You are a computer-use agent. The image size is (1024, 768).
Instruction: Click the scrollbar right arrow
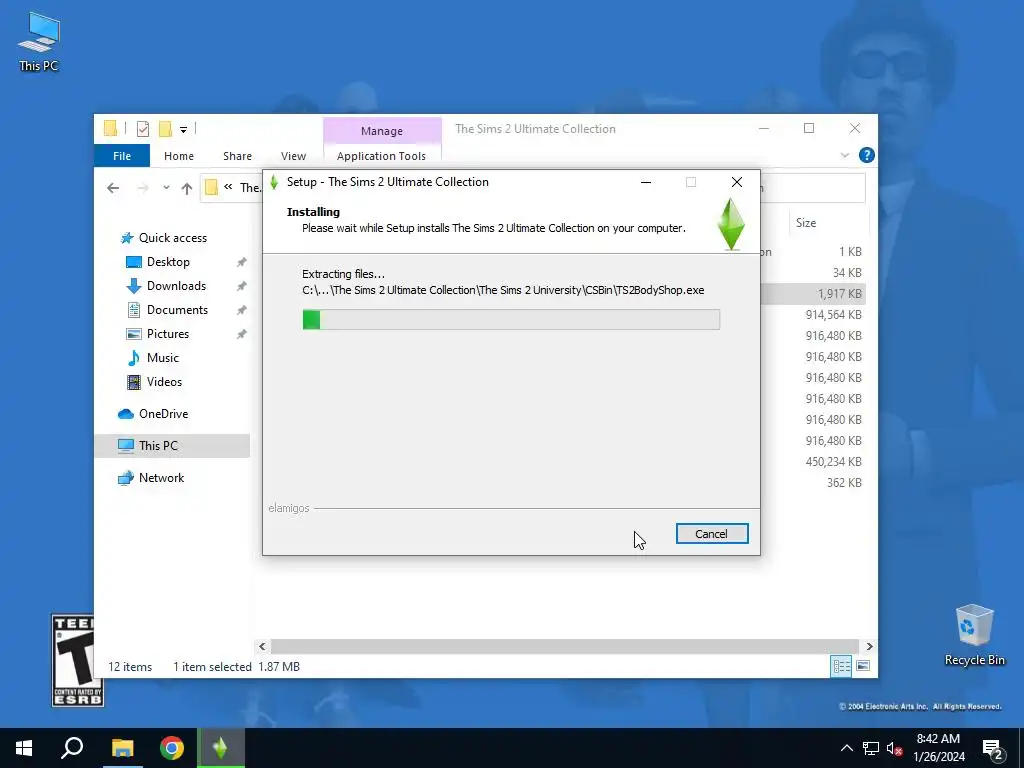[869, 647]
